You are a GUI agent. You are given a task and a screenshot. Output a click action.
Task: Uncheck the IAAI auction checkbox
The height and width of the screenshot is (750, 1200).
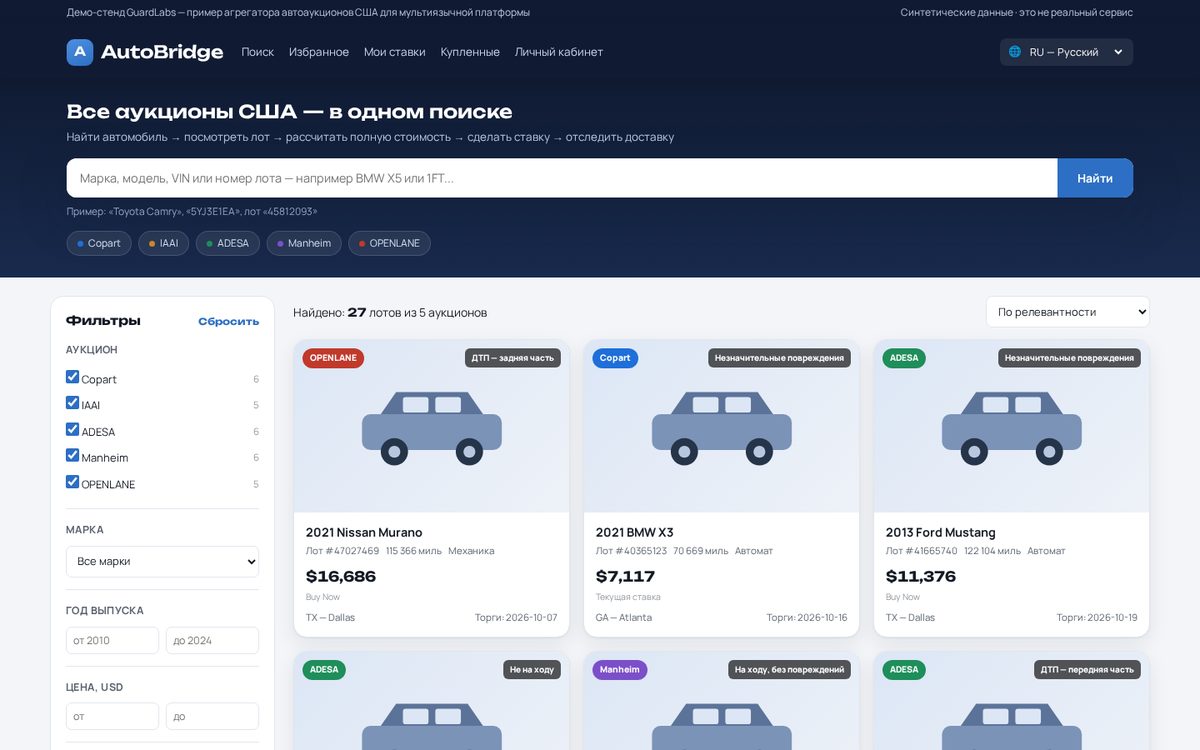[72, 403]
